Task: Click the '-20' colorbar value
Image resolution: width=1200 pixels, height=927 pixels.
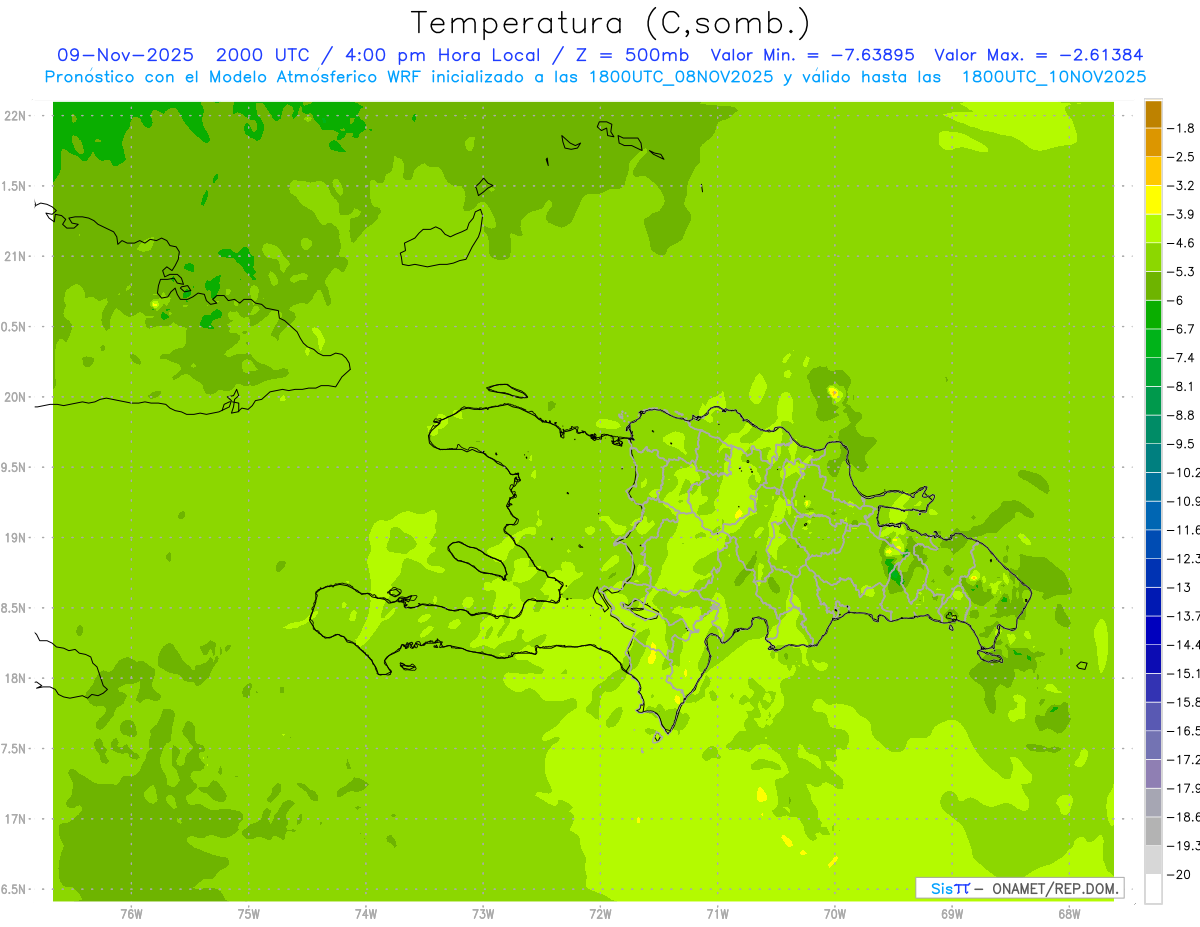Action: click(1179, 875)
